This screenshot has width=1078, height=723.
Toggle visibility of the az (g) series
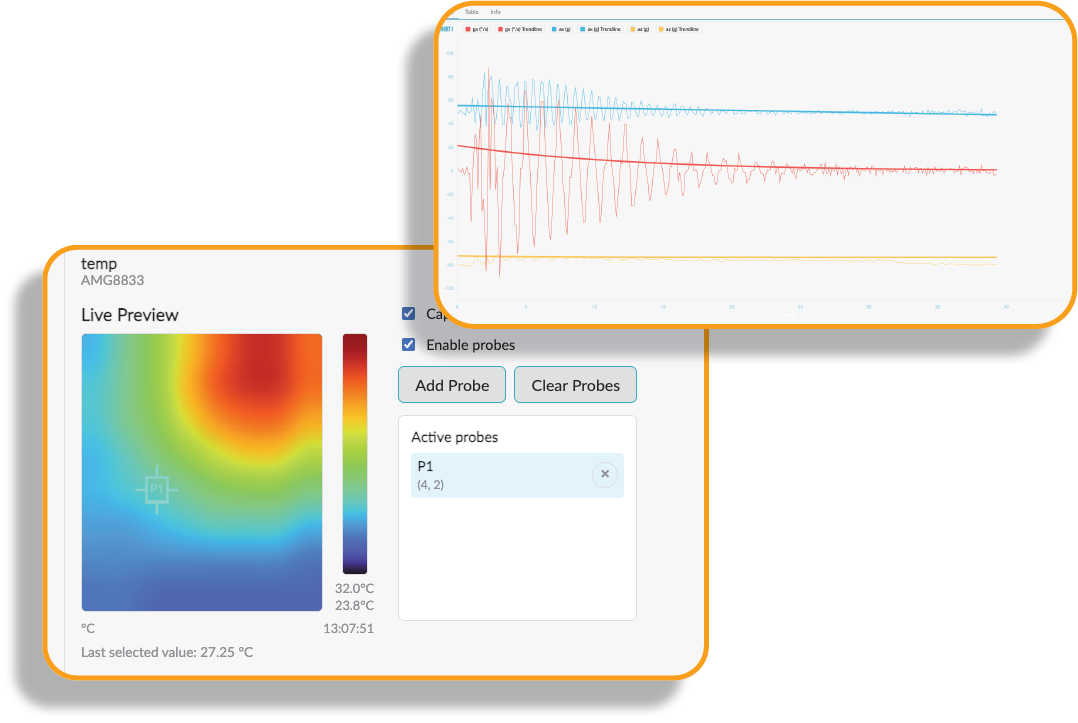(640, 29)
